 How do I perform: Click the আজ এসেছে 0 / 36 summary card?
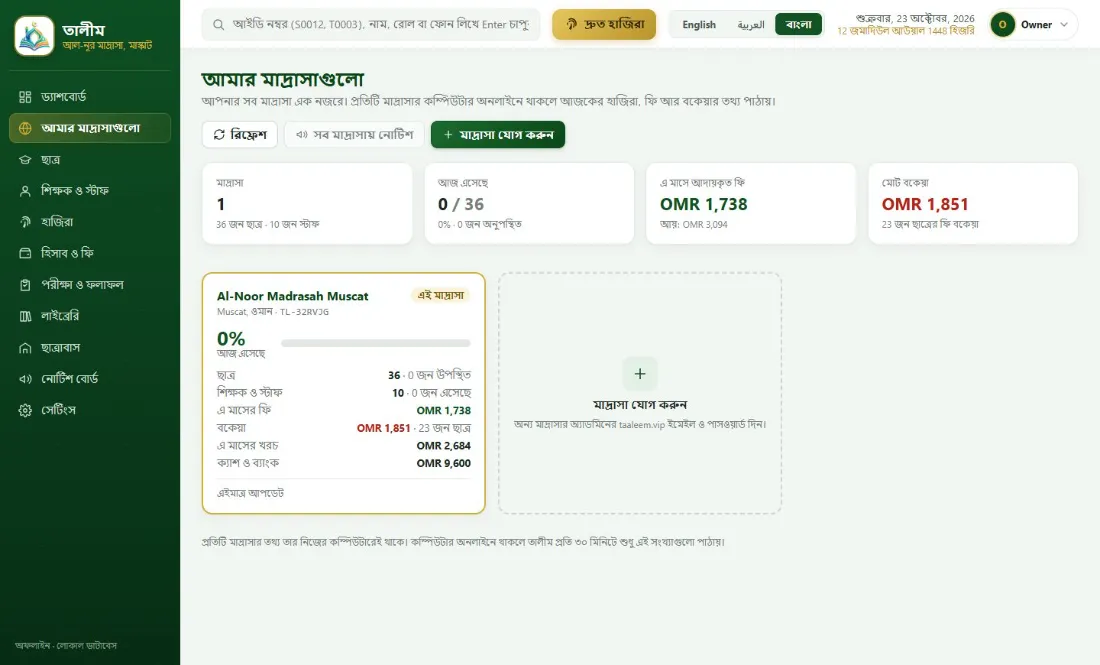(529, 203)
